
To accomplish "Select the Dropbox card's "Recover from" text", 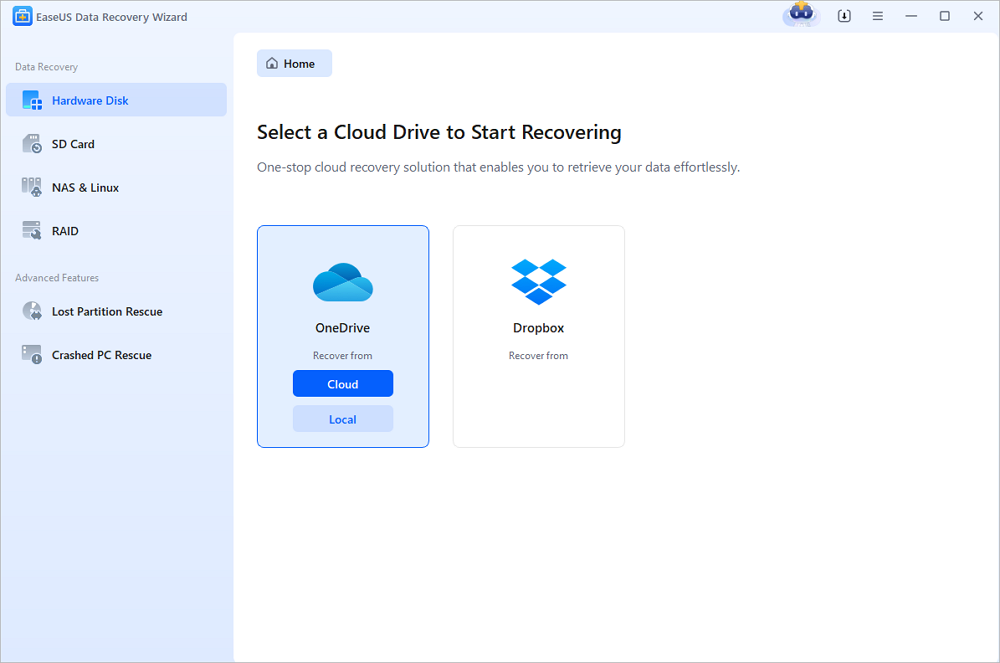I will point(538,356).
